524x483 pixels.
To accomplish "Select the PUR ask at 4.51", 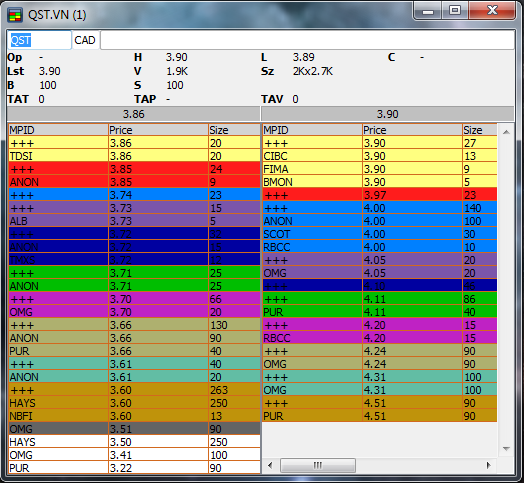I will [x=380, y=416].
